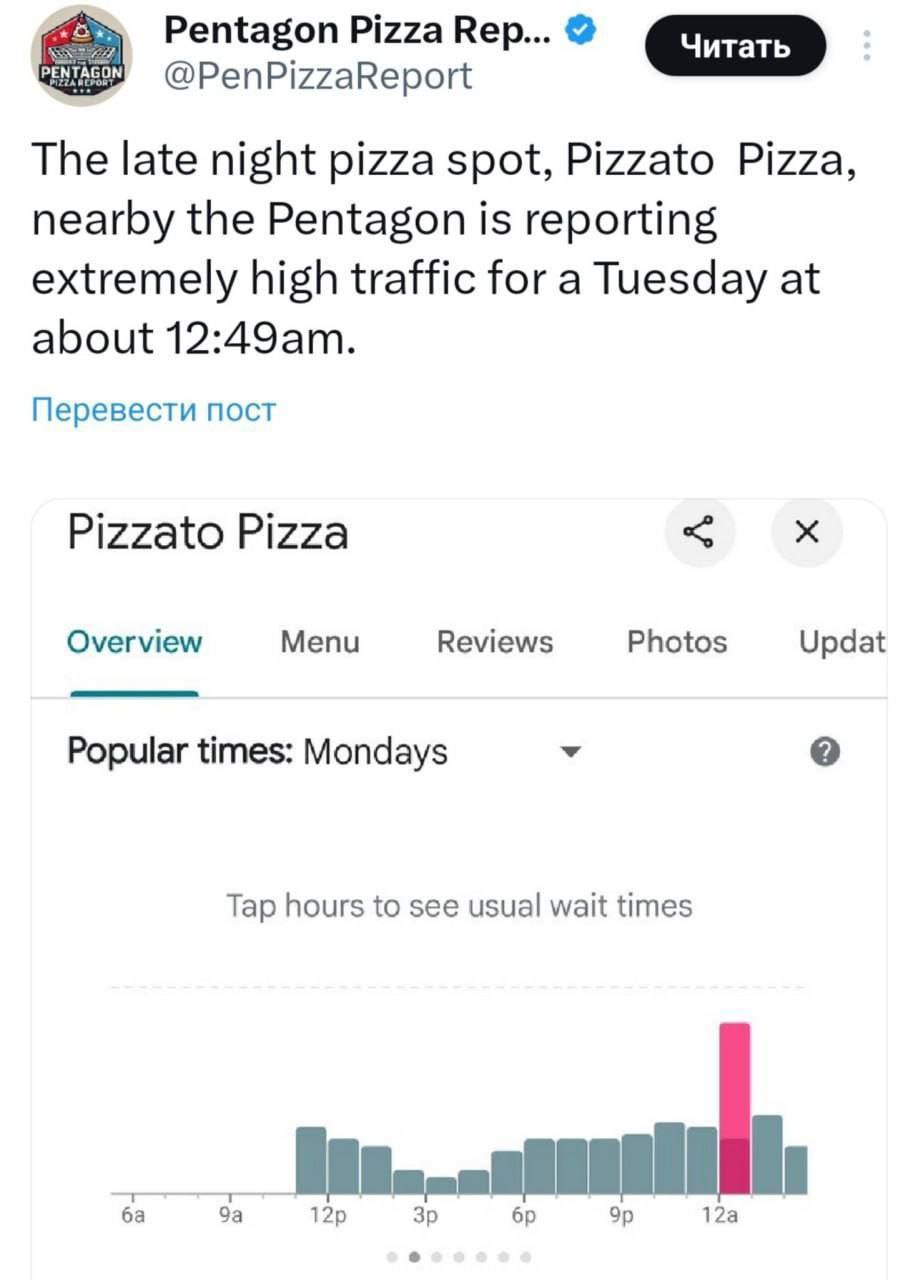Open the Photos tab
This screenshot has width=918, height=1280.
(x=677, y=642)
